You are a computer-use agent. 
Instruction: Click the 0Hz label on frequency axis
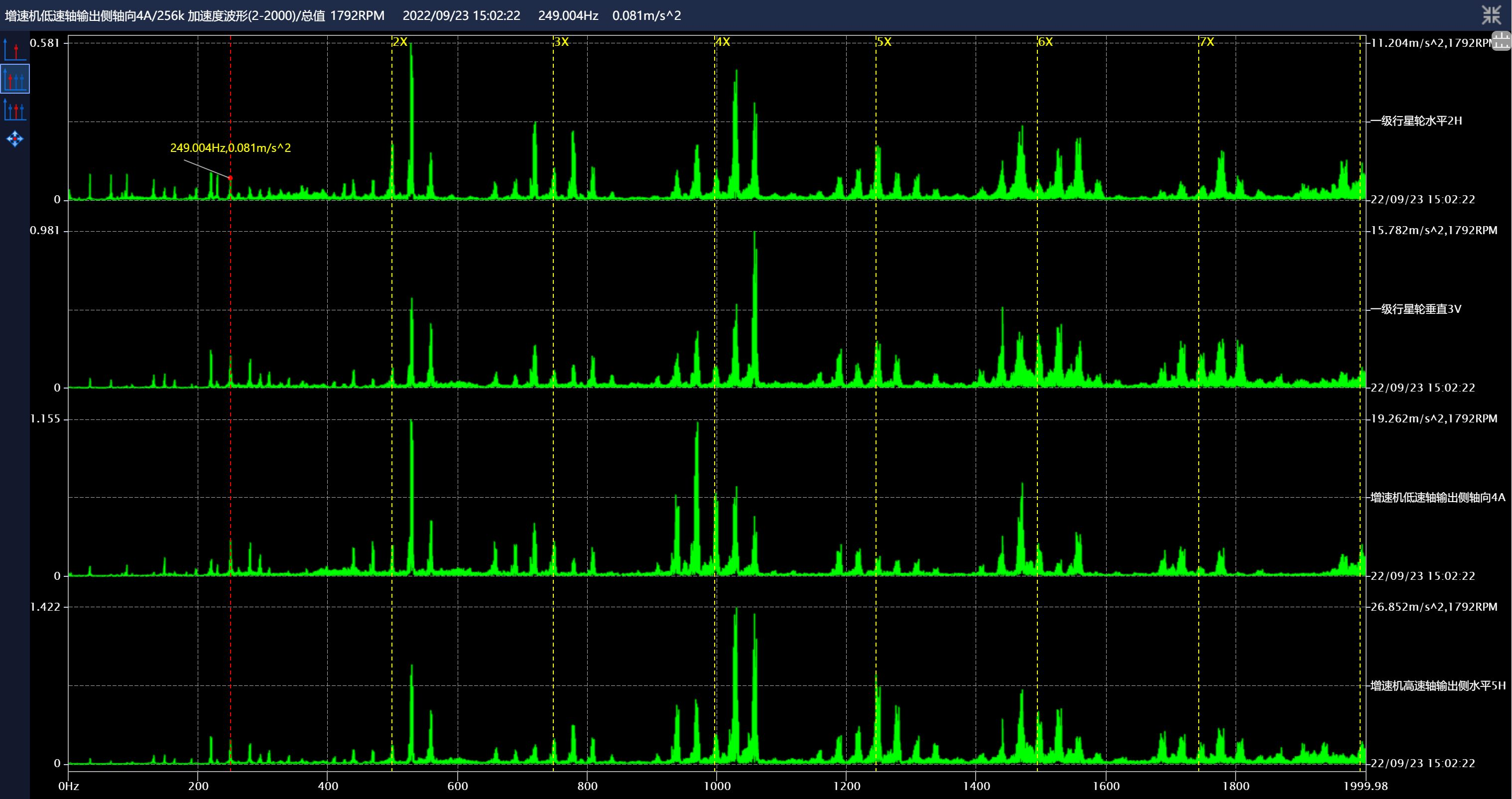pos(69,786)
